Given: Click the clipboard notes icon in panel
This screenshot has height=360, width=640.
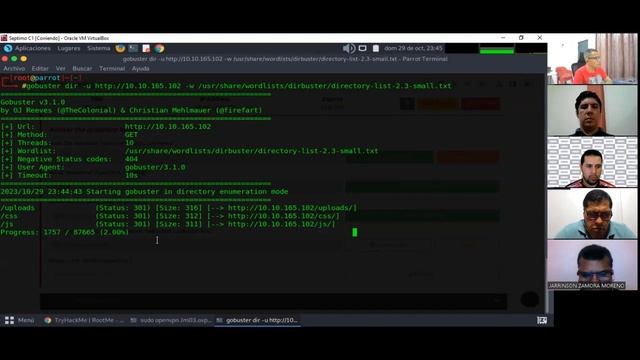Looking at the screenshot, I should 376,48.
